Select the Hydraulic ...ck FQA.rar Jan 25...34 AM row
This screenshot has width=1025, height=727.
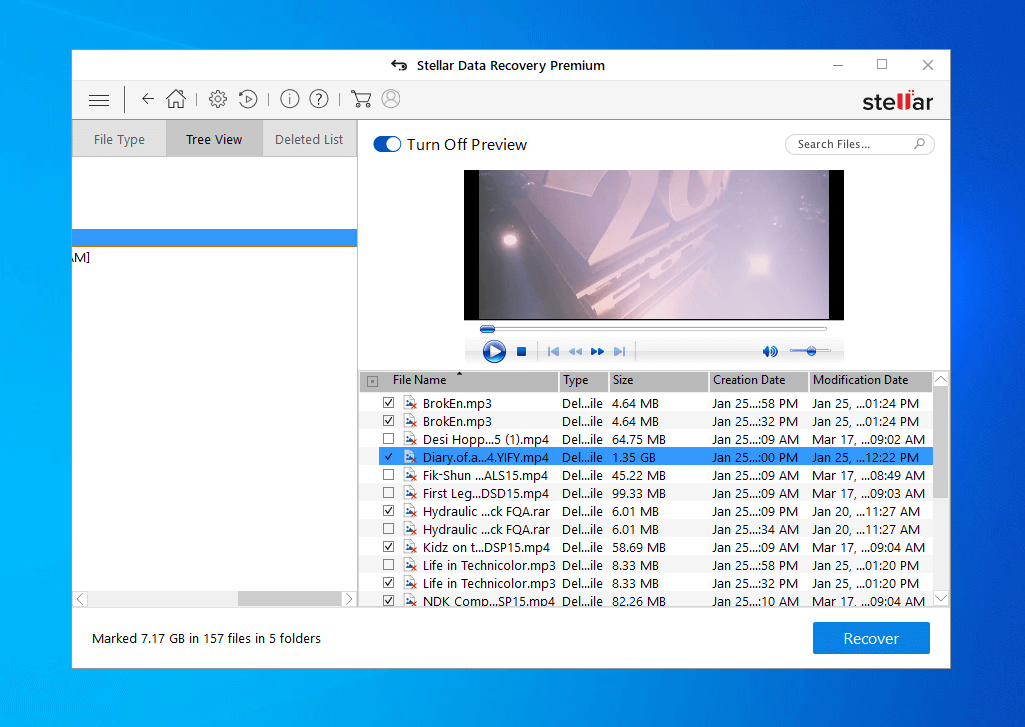pos(656,530)
